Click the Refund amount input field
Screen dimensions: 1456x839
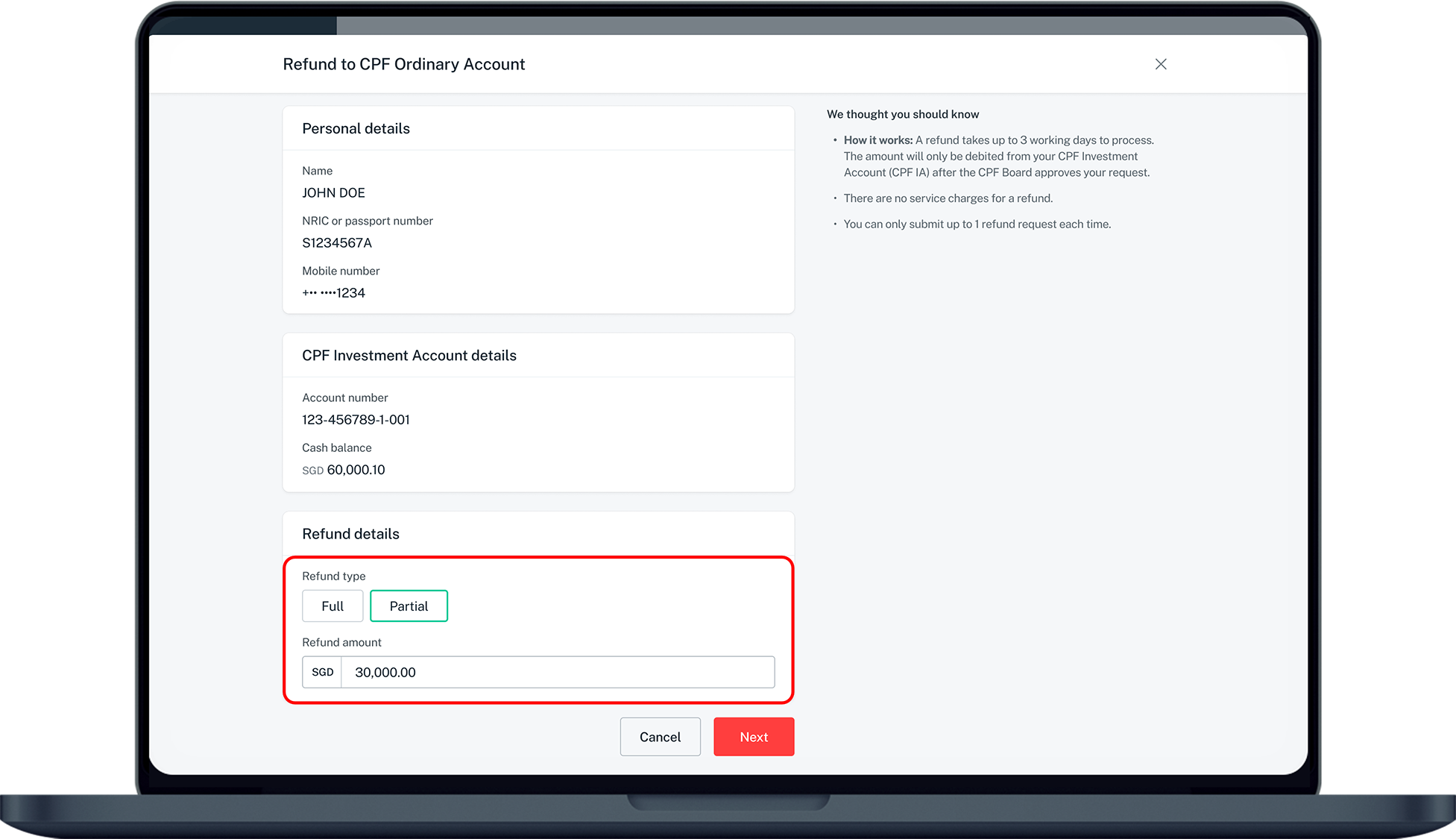(x=557, y=672)
